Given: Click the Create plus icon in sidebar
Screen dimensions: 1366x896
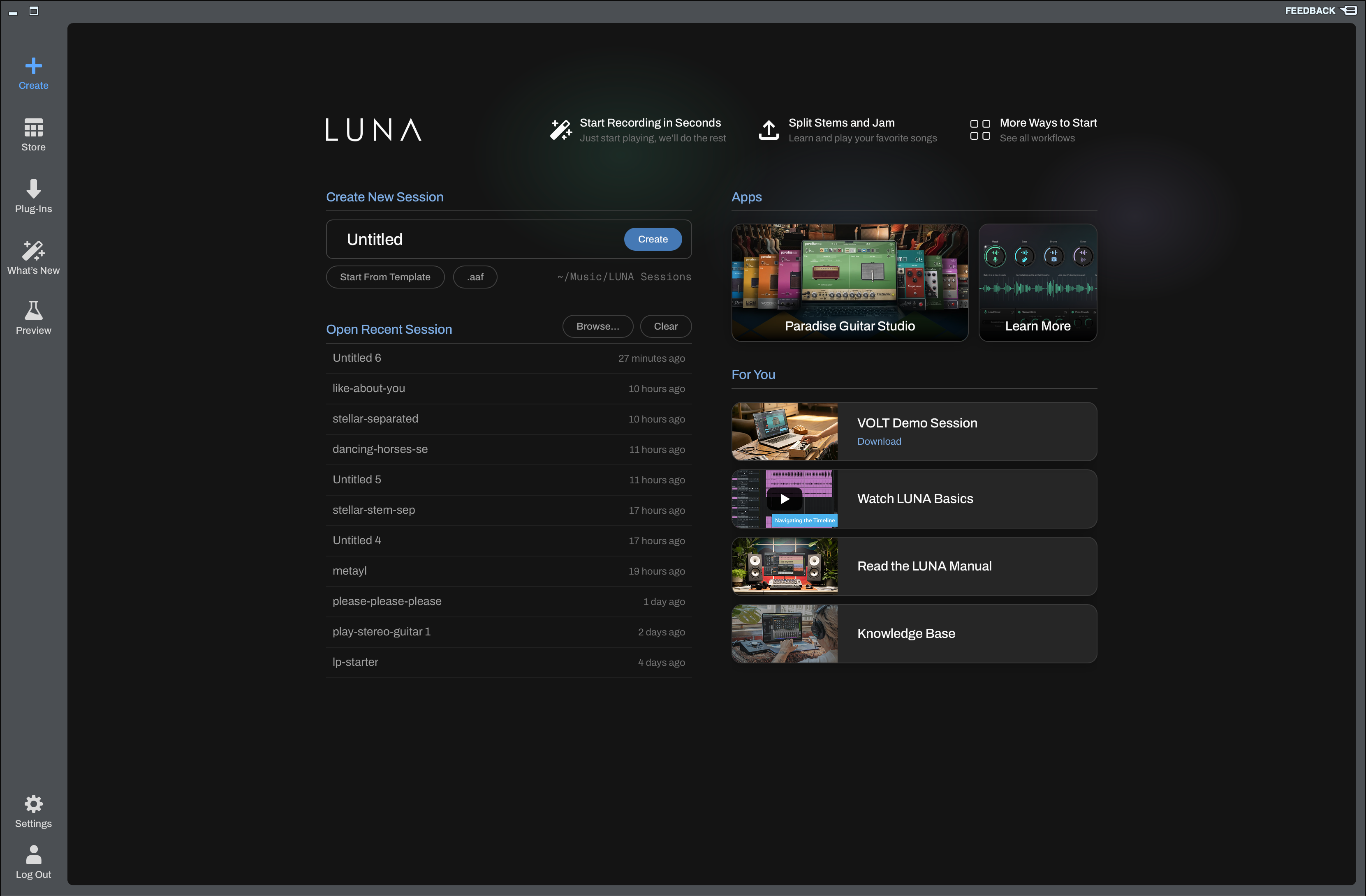Looking at the screenshot, I should 33,65.
